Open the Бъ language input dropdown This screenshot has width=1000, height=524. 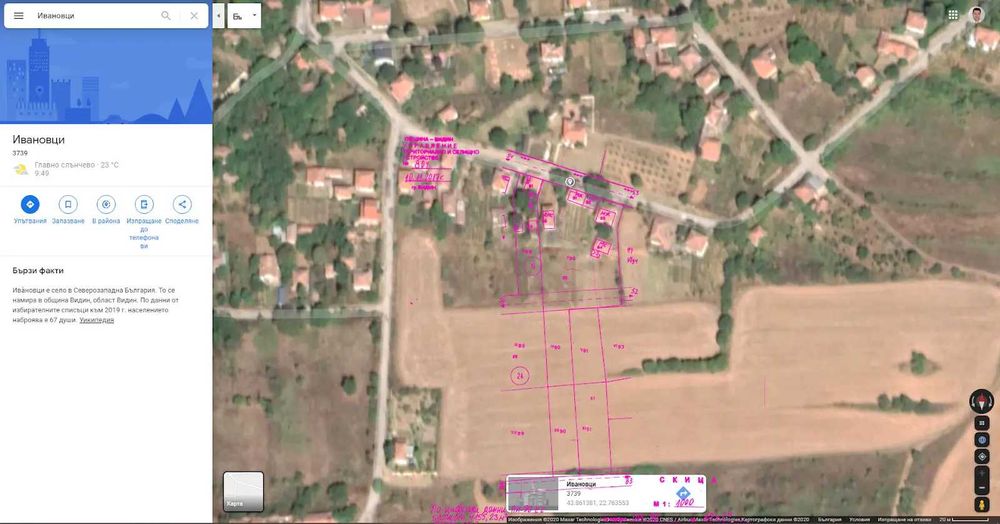(x=244, y=15)
